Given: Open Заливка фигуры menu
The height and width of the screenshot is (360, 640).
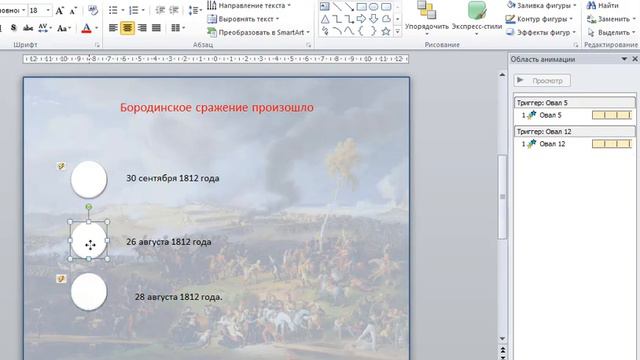Looking at the screenshot, I should (542, 6).
